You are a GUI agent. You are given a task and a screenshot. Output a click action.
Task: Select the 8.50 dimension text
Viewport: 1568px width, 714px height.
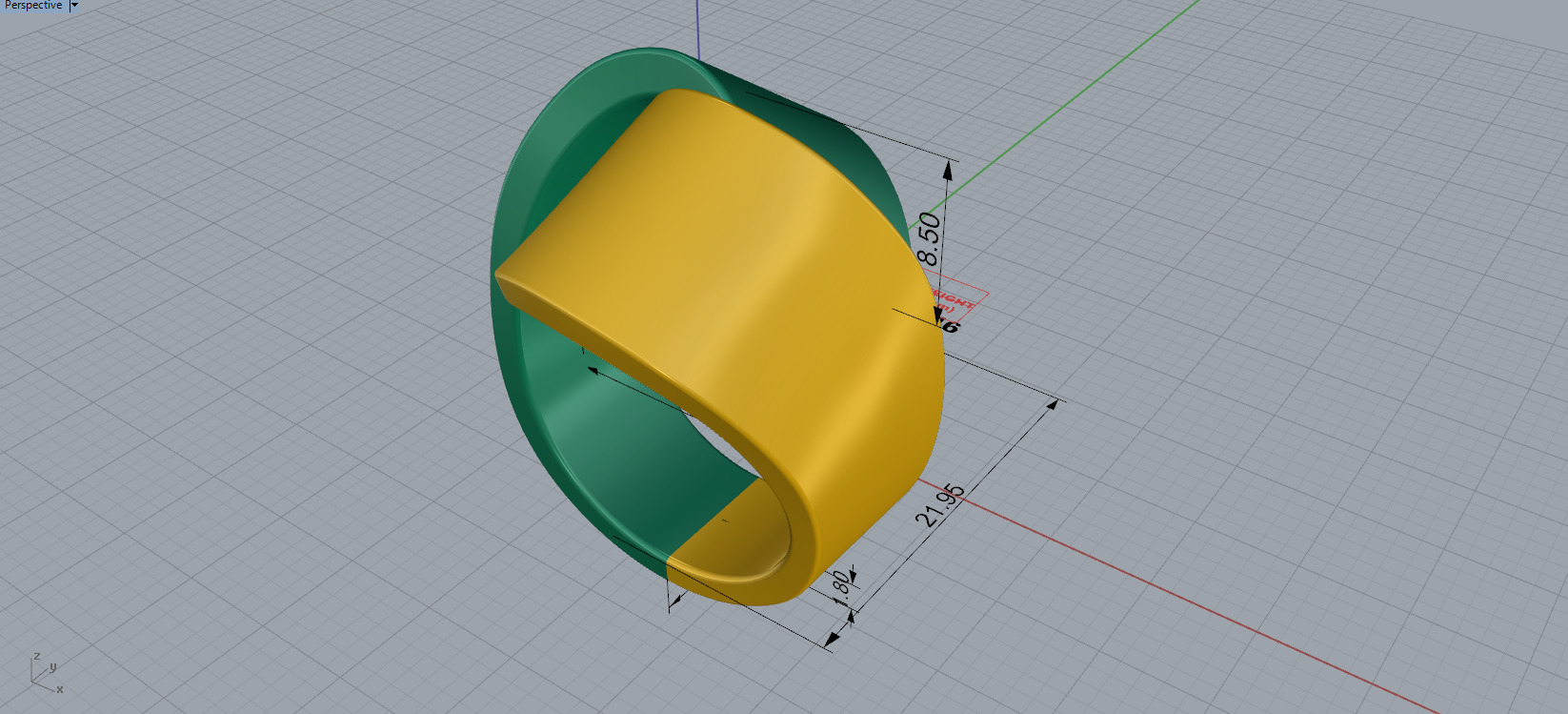930,238
